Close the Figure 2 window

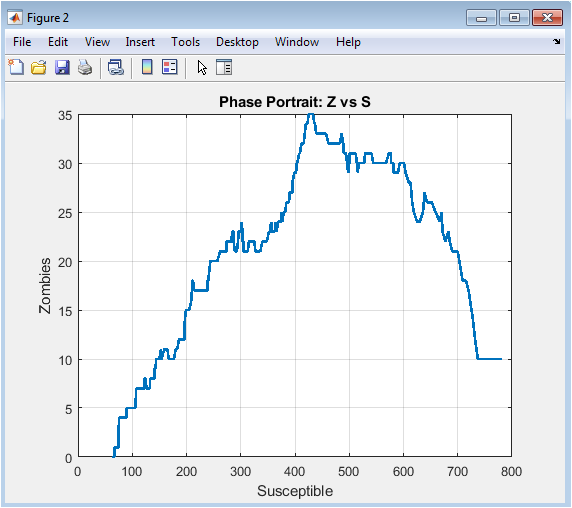pos(547,18)
